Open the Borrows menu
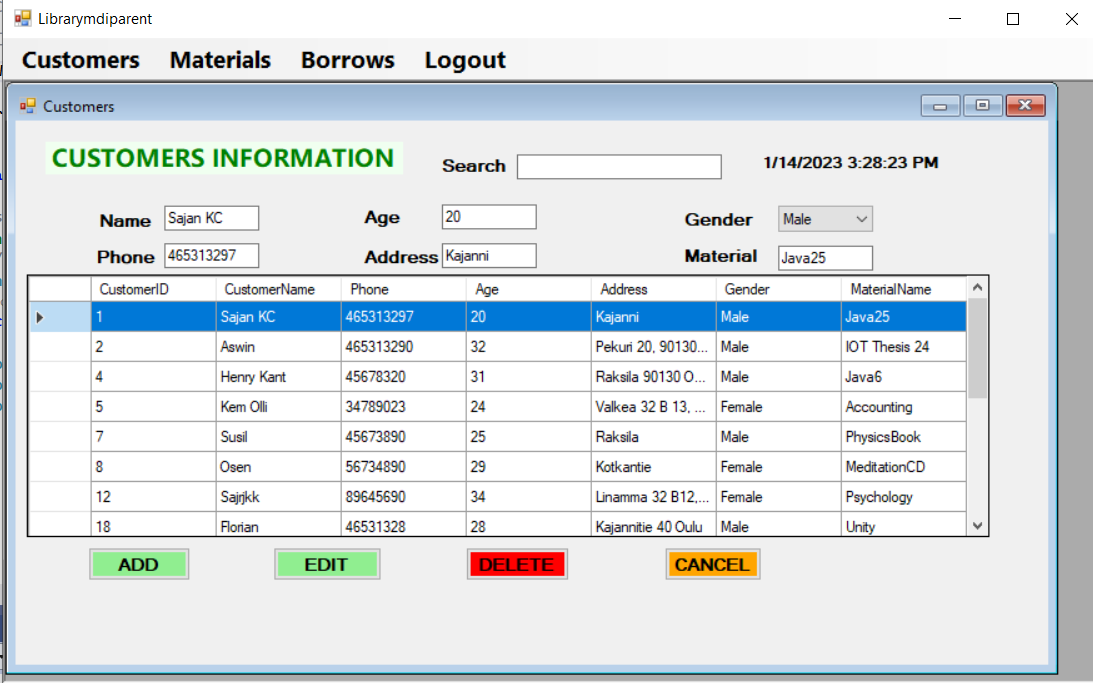This screenshot has width=1093, height=683. pyautogui.click(x=348, y=60)
